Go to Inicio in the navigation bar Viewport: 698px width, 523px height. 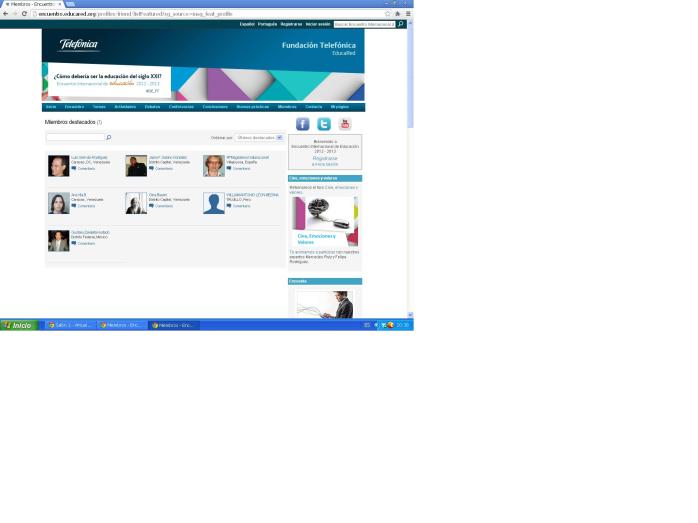(x=51, y=107)
